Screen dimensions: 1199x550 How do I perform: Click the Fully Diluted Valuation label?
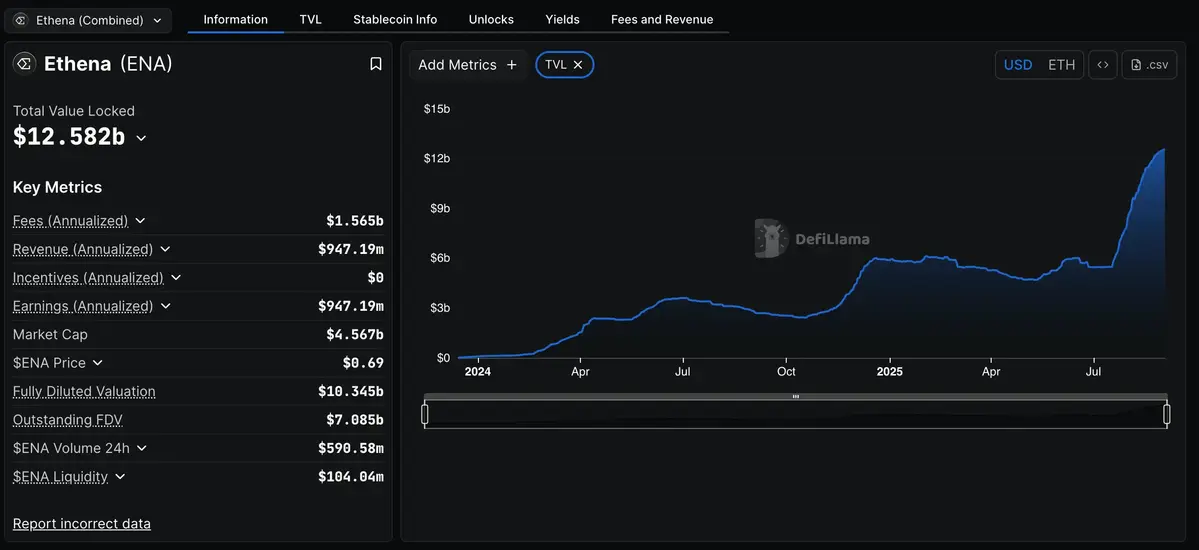(84, 392)
